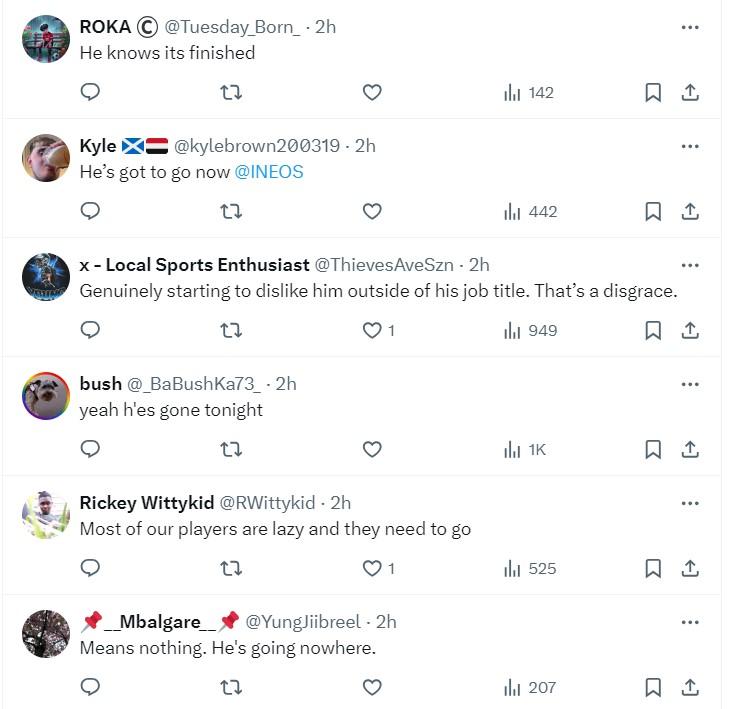The height and width of the screenshot is (709, 747).
Task: Open more options for Rickey Wittykid's tweet
Action: [690, 503]
